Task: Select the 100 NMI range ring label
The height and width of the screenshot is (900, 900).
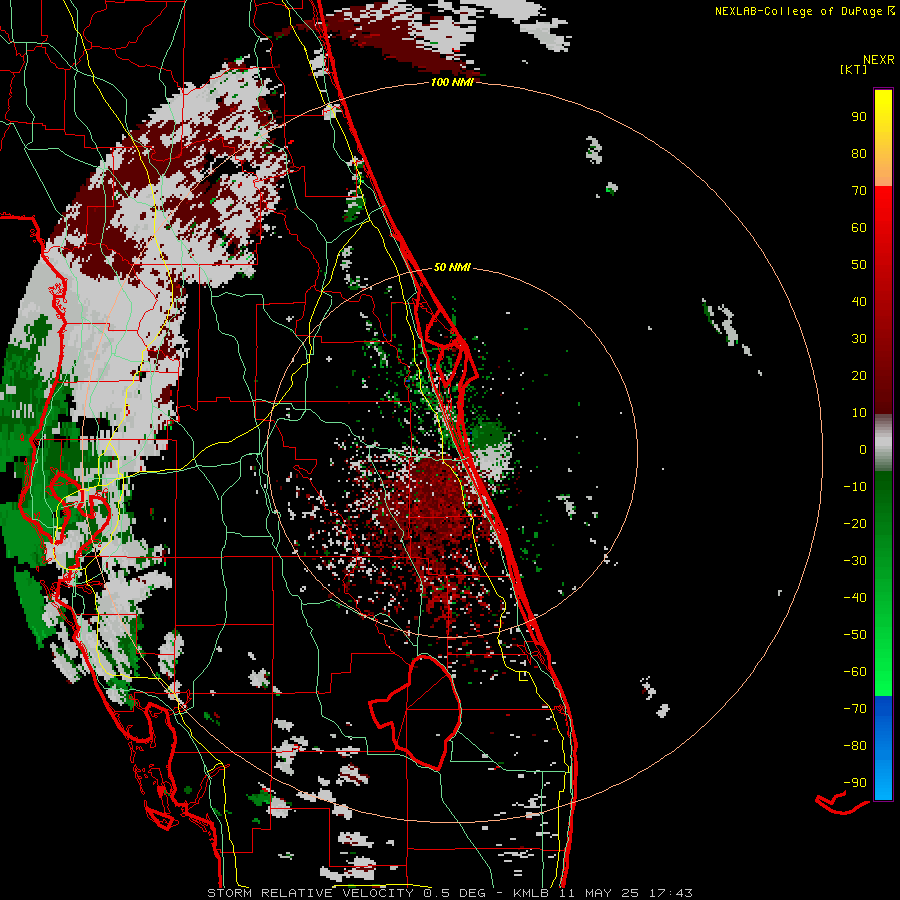Action: pos(452,82)
